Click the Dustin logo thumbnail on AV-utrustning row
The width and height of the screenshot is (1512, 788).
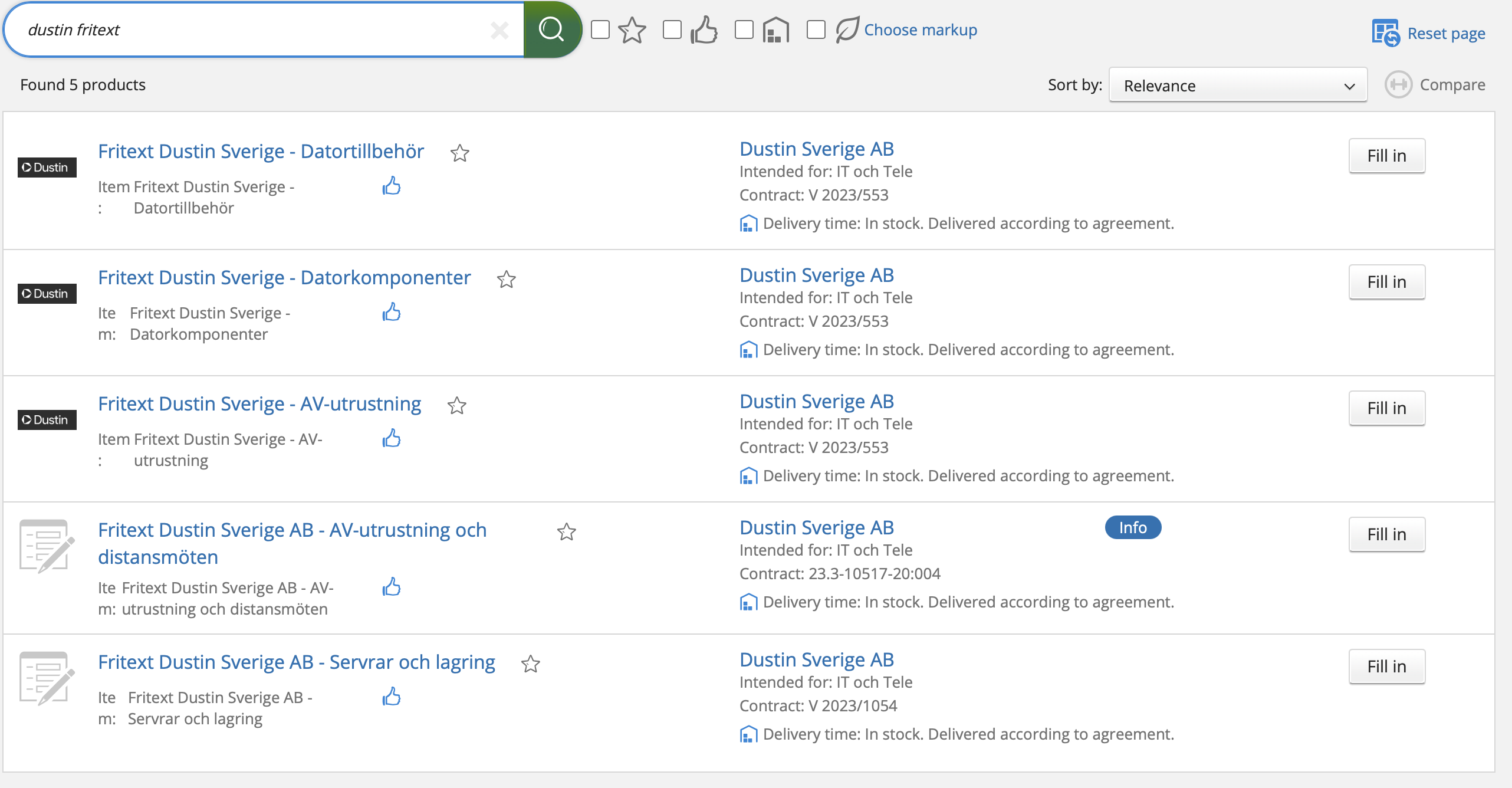point(46,419)
